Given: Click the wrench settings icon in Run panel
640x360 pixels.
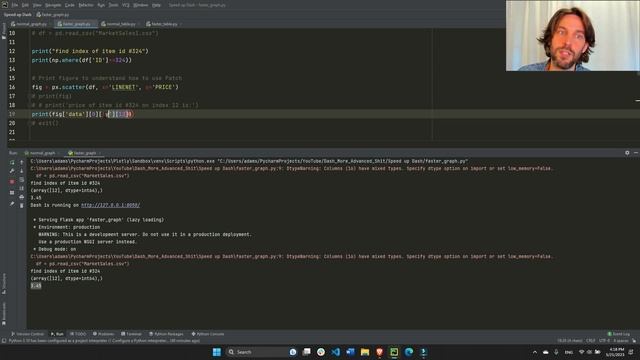Looking at the screenshot, I should click(x=12, y=171).
